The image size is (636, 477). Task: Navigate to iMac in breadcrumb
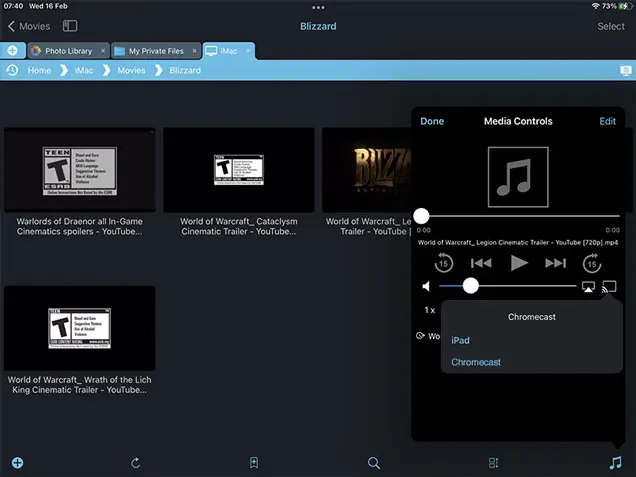(84, 71)
